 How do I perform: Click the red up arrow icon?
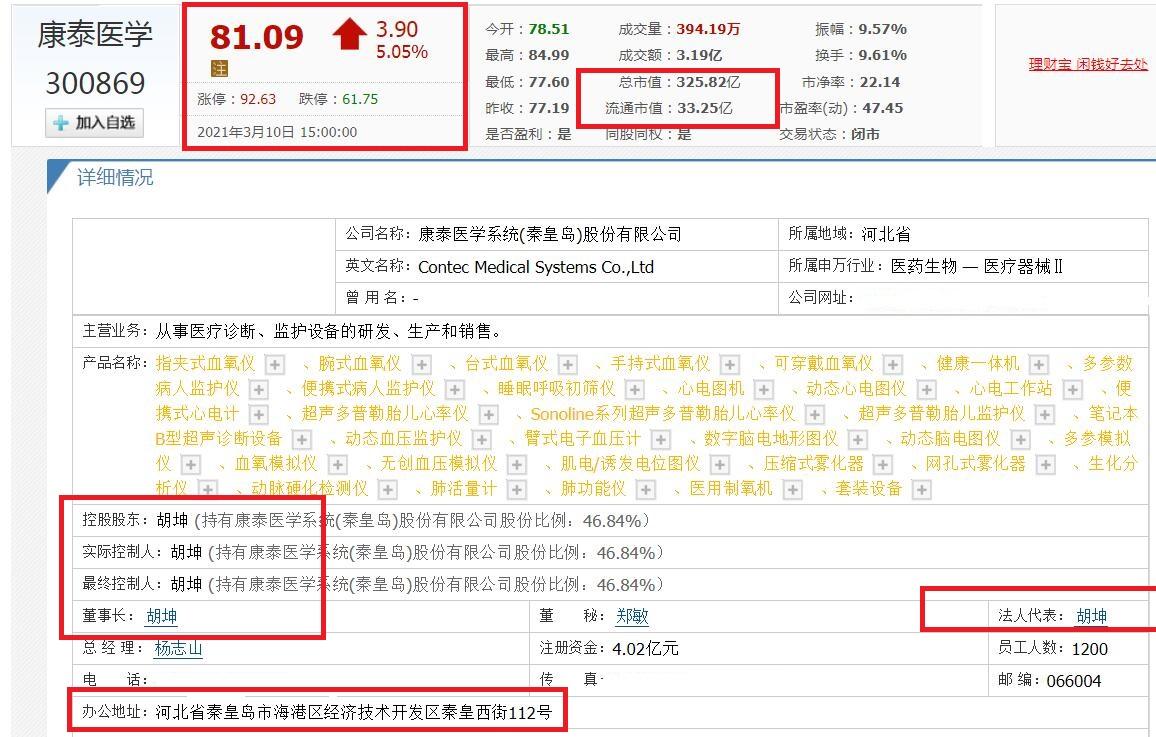pyautogui.click(x=349, y=34)
